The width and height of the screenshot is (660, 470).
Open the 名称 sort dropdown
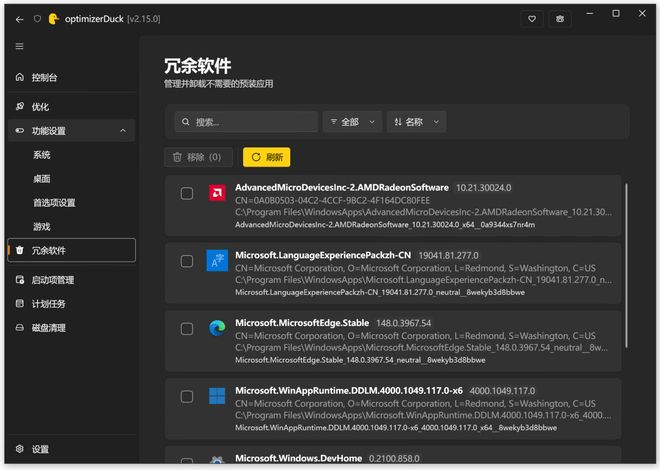(x=417, y=122)
